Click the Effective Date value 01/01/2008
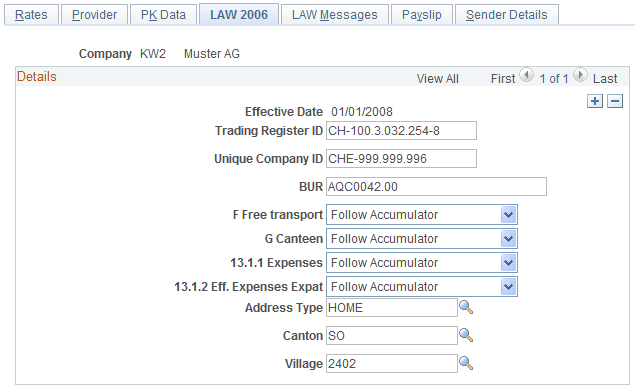 [362, 112]
